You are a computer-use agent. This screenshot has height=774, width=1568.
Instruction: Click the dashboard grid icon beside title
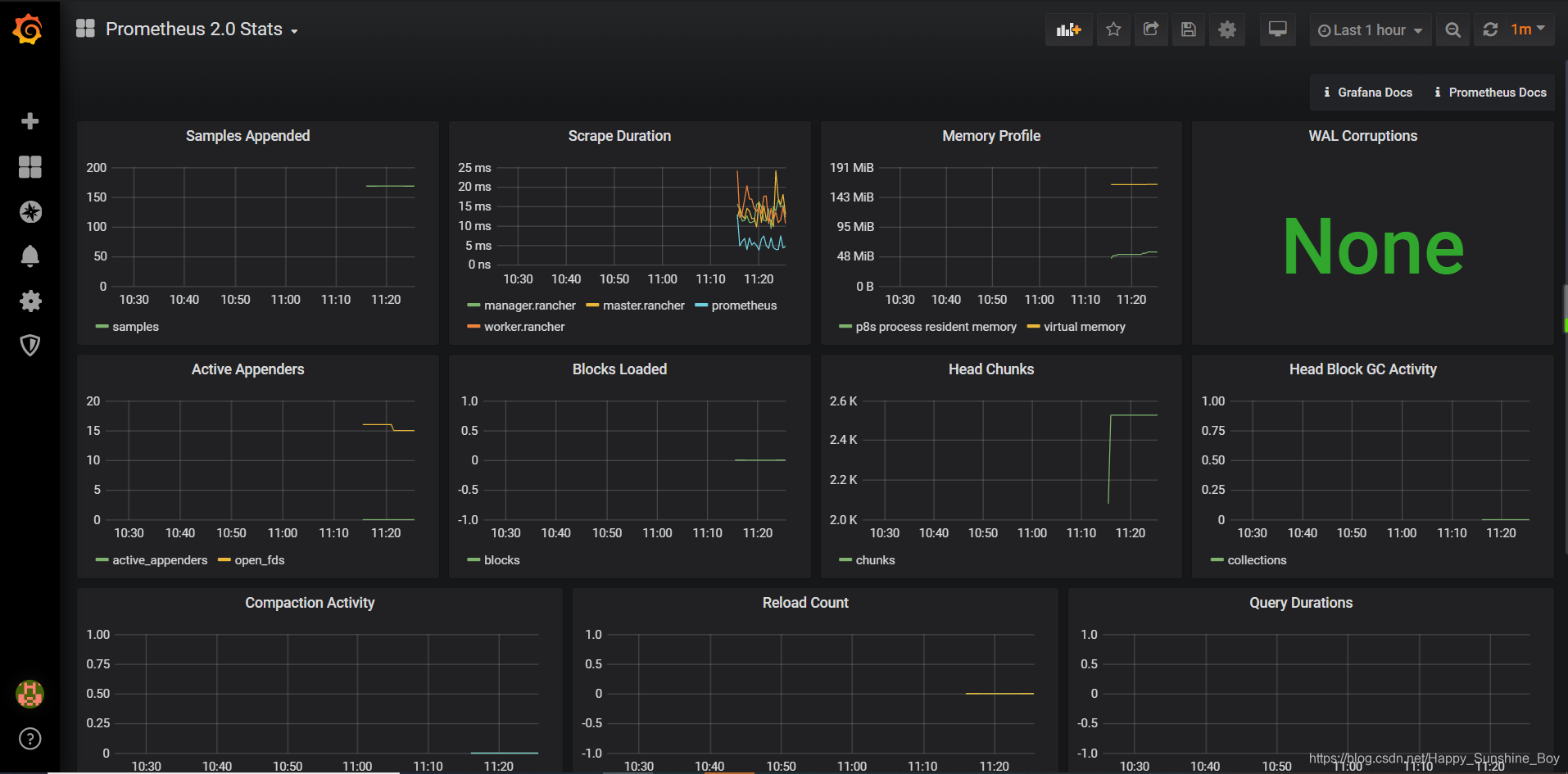point(85,29)
